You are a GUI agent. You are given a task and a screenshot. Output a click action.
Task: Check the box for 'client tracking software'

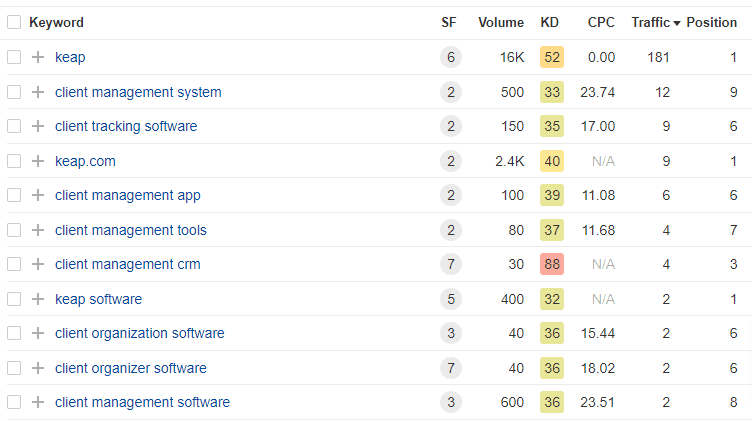[x=14, y=126]
